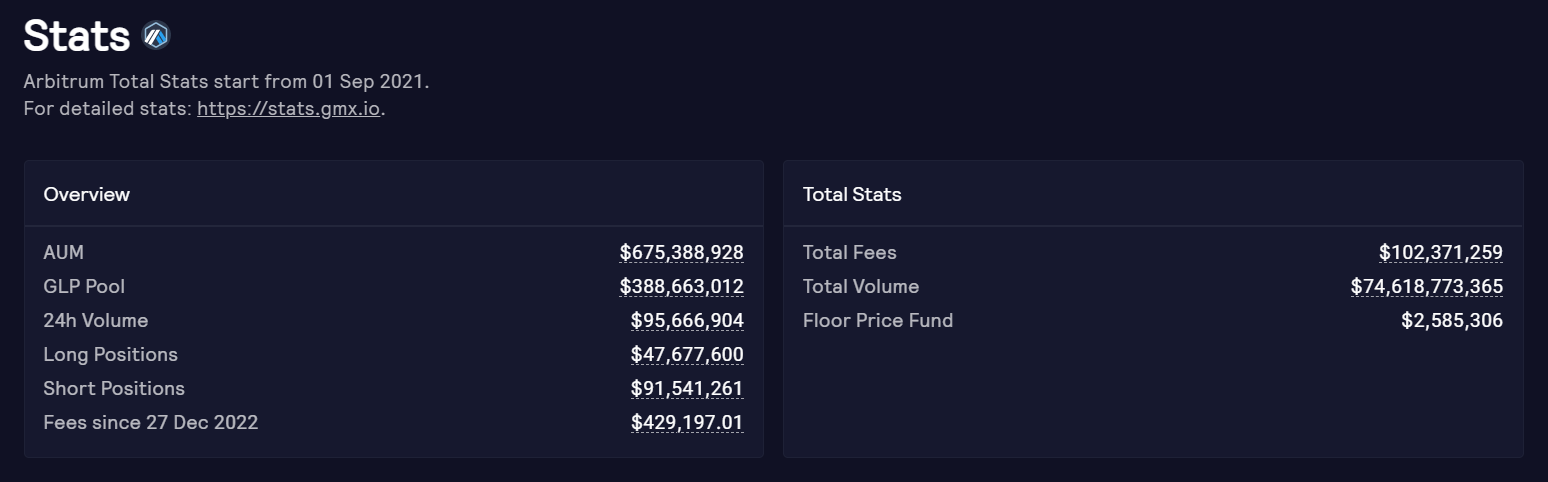Click the Stats page heading
The width and height of the screenshot is (1548, 482).
(x=77, y=37)
